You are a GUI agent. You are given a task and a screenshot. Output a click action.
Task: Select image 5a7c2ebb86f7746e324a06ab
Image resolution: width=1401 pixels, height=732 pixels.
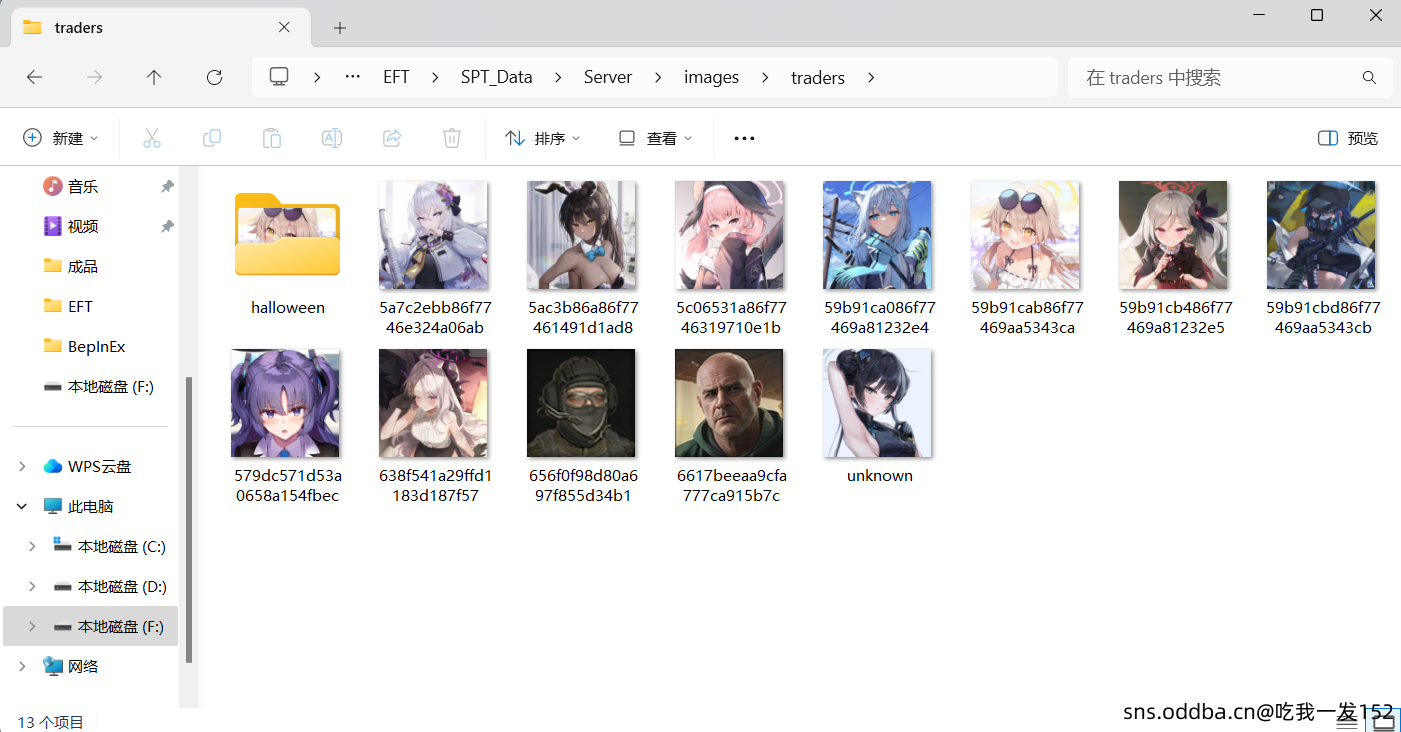[432, 258]
